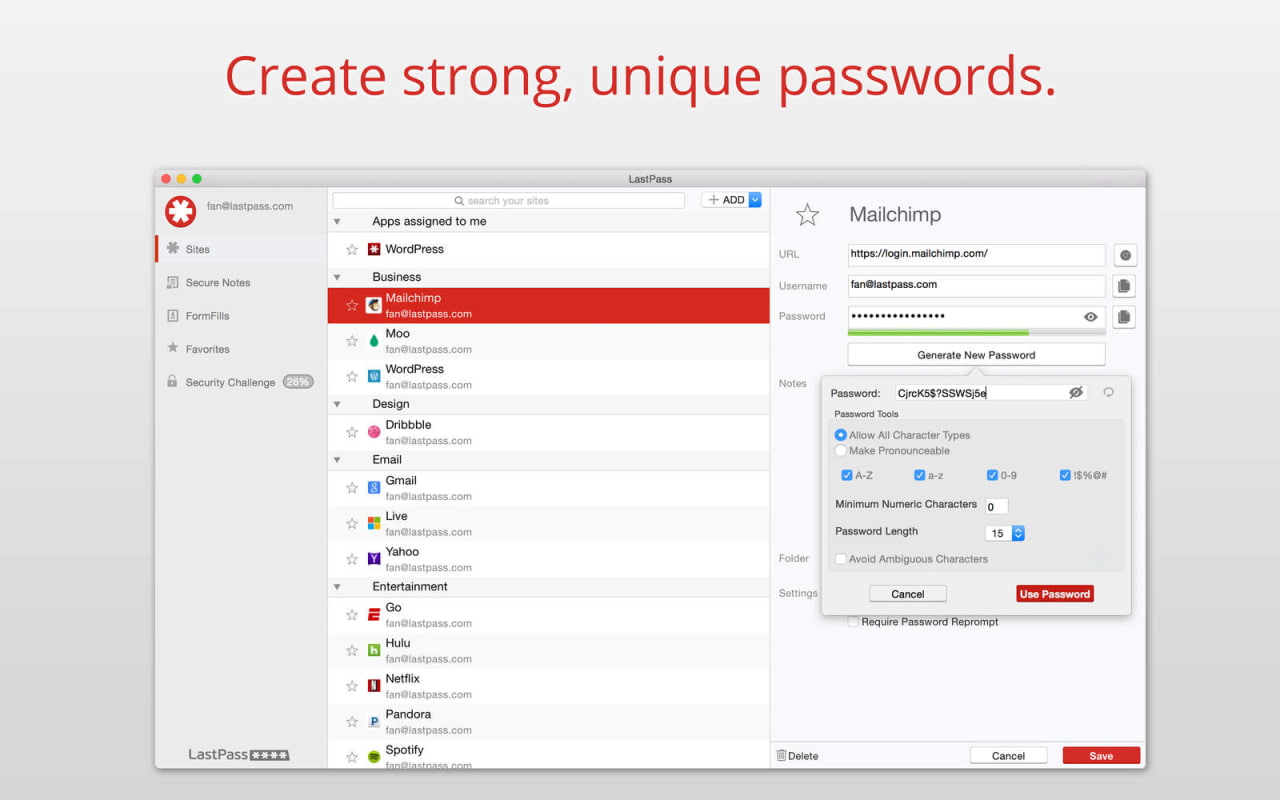1280x800 pixels.
Task: Select the Pandora entry in the list
Action: (549, 721)
